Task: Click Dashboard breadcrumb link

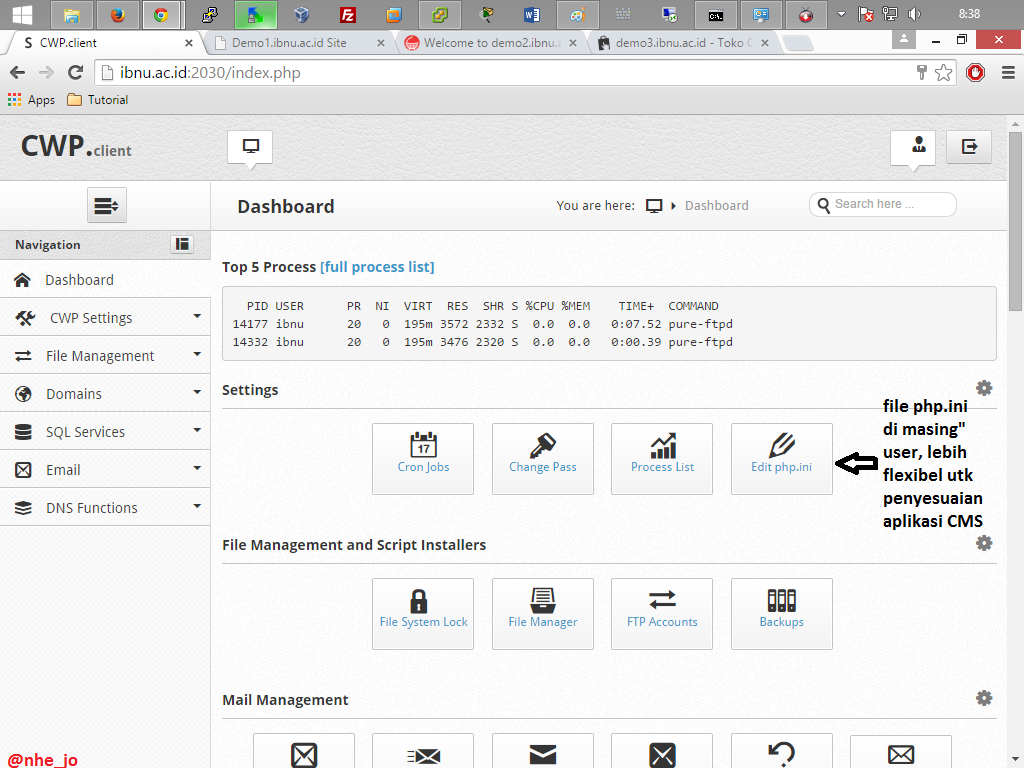Action: [x=716, y=206]
